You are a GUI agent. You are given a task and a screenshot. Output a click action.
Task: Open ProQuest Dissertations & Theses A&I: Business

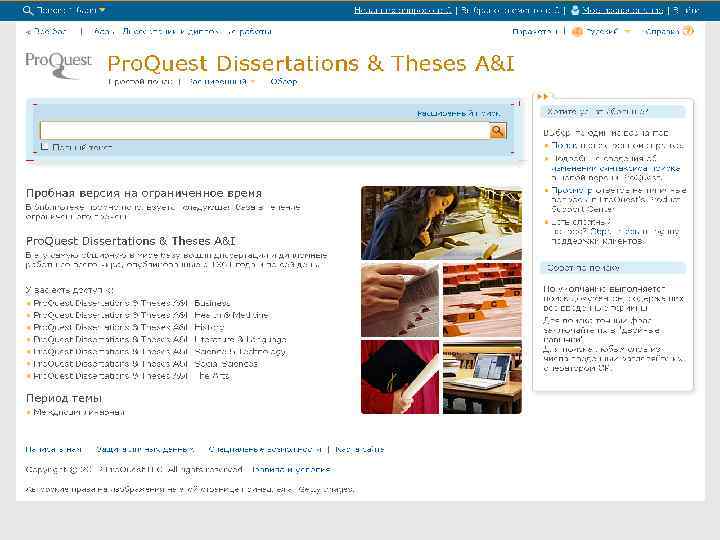click(131, 303)
